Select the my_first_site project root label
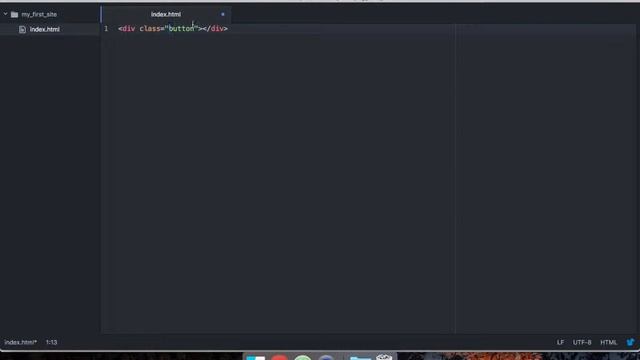640x360 pixels. (x=39, y=14)
